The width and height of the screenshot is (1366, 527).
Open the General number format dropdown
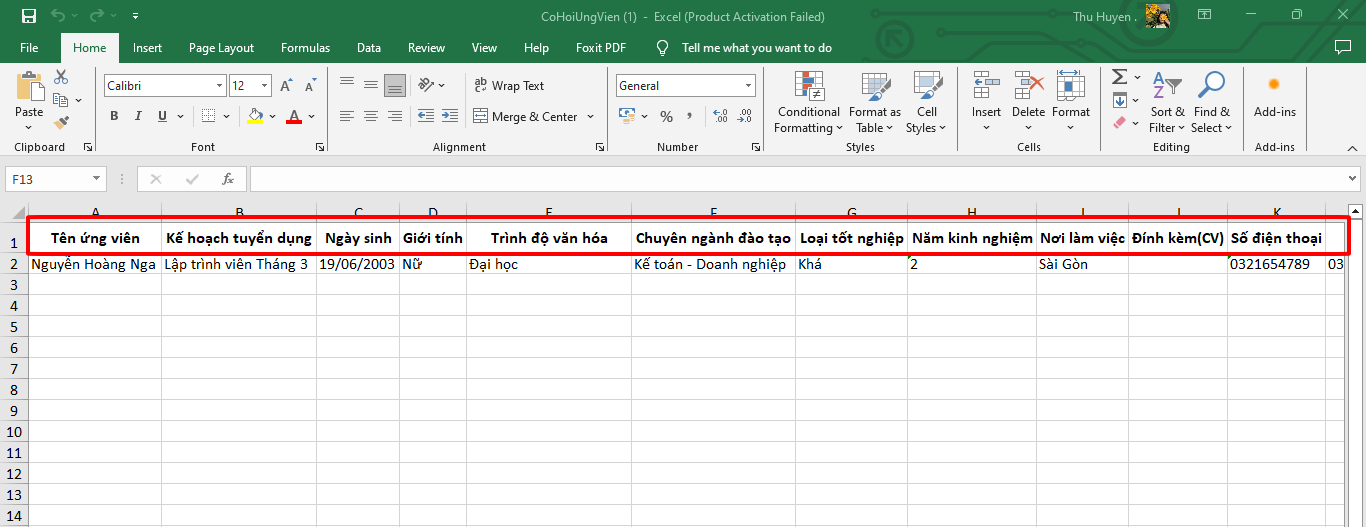[x=748, y=86]
